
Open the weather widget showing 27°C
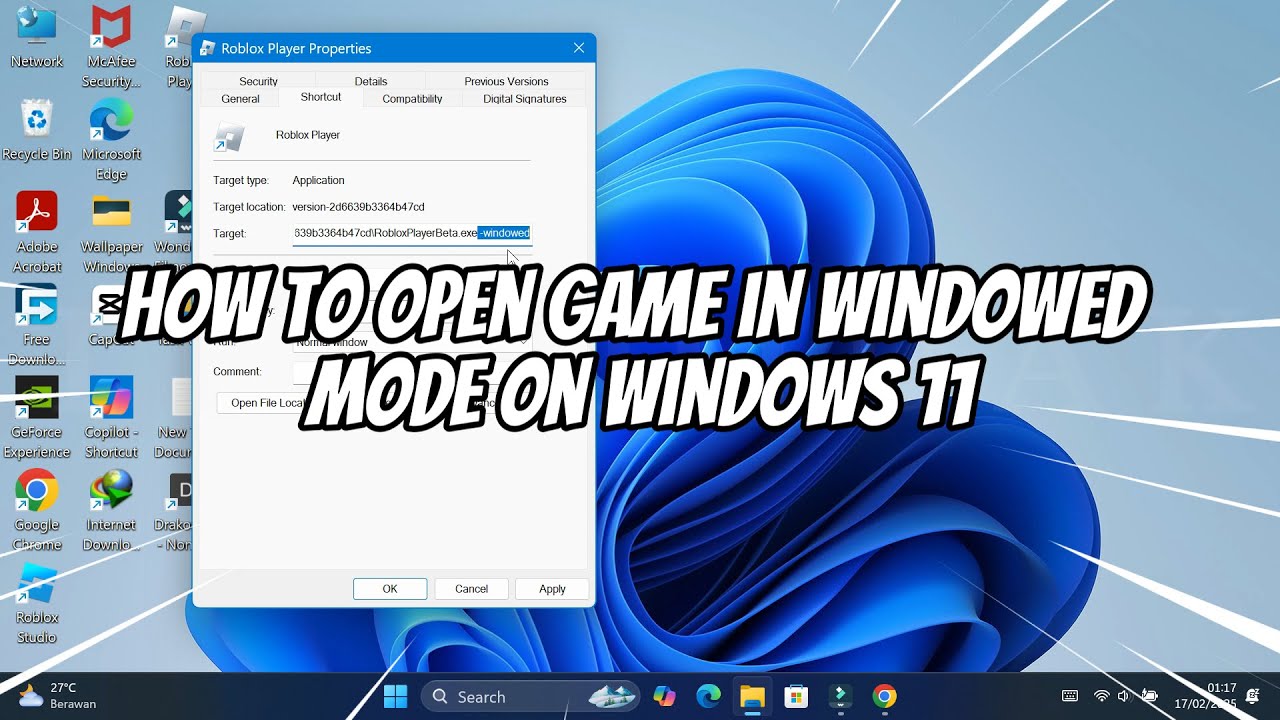[58, 696]
